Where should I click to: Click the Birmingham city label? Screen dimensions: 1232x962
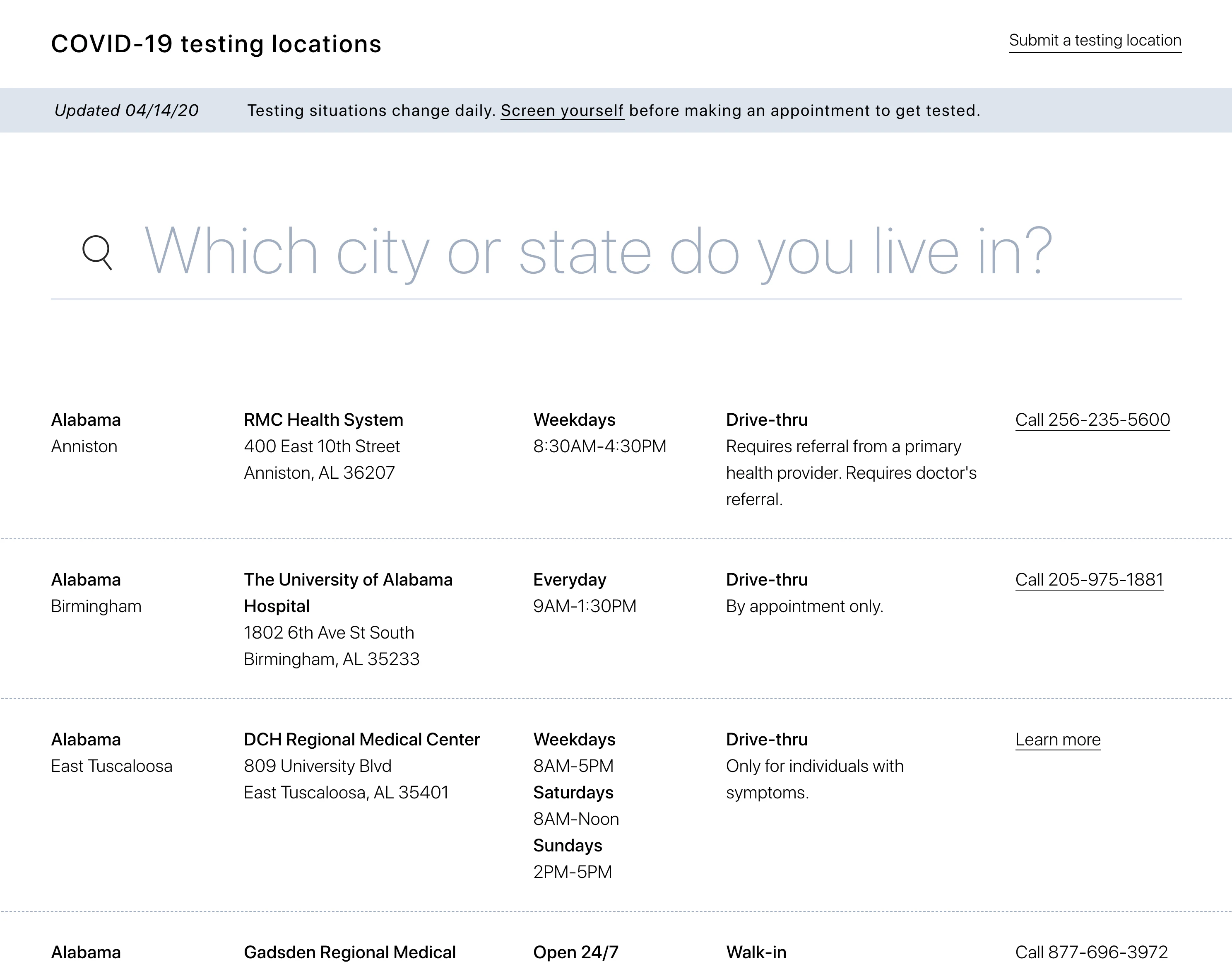96,606
